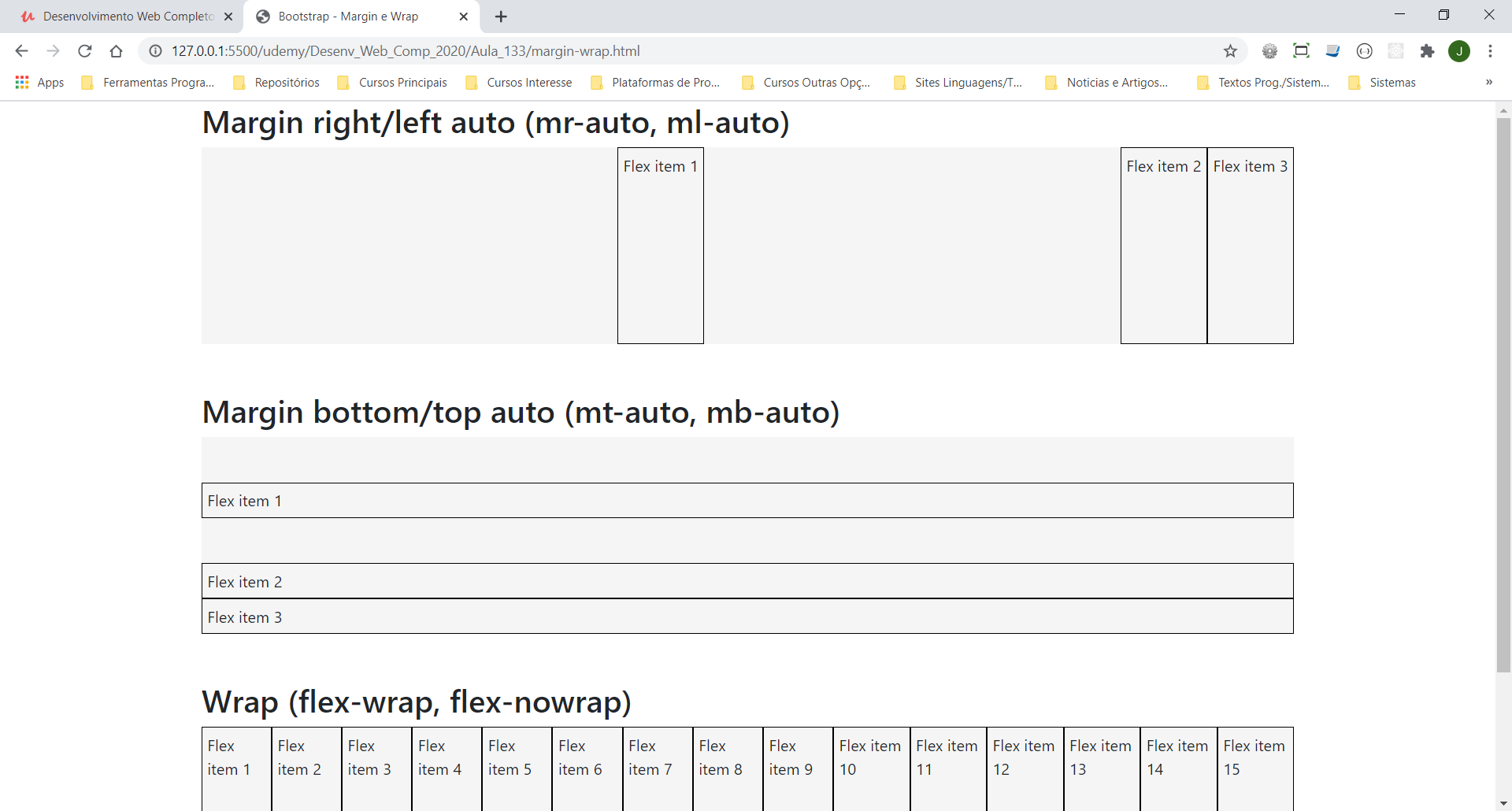Image resolution: width=1512 pixels, height=811 pixels.
Task: Open Sites Linguagens/T... bookmark folder
Action: [x=958, y=83]
